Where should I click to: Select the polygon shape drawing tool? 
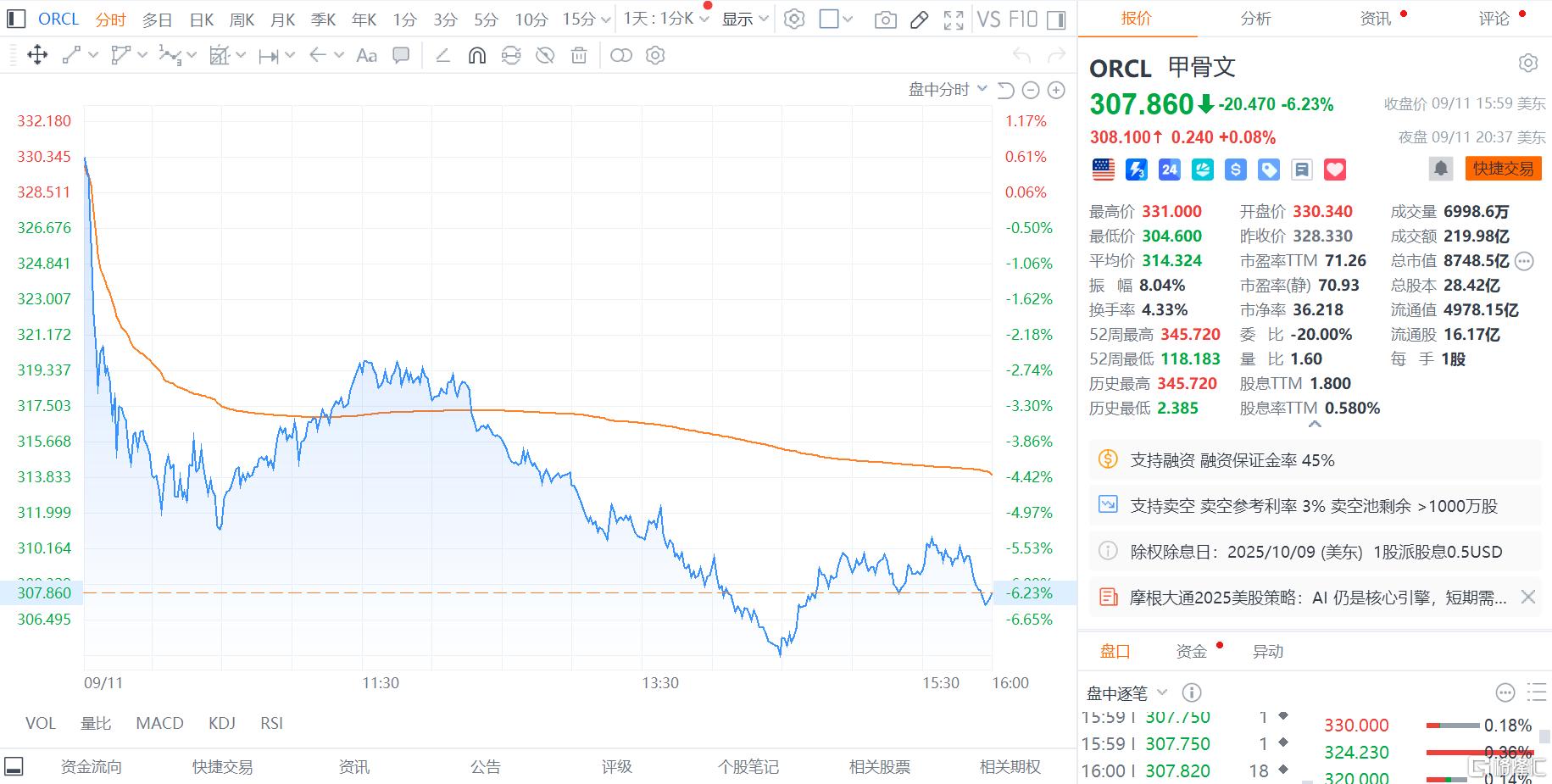(121, 56)
